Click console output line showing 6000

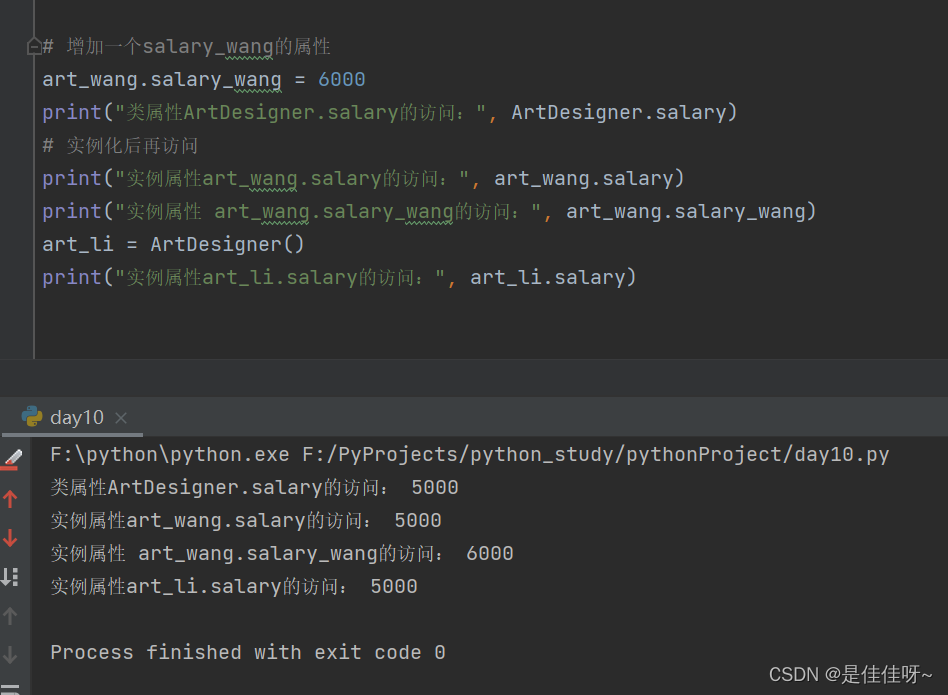pos(282,554)
